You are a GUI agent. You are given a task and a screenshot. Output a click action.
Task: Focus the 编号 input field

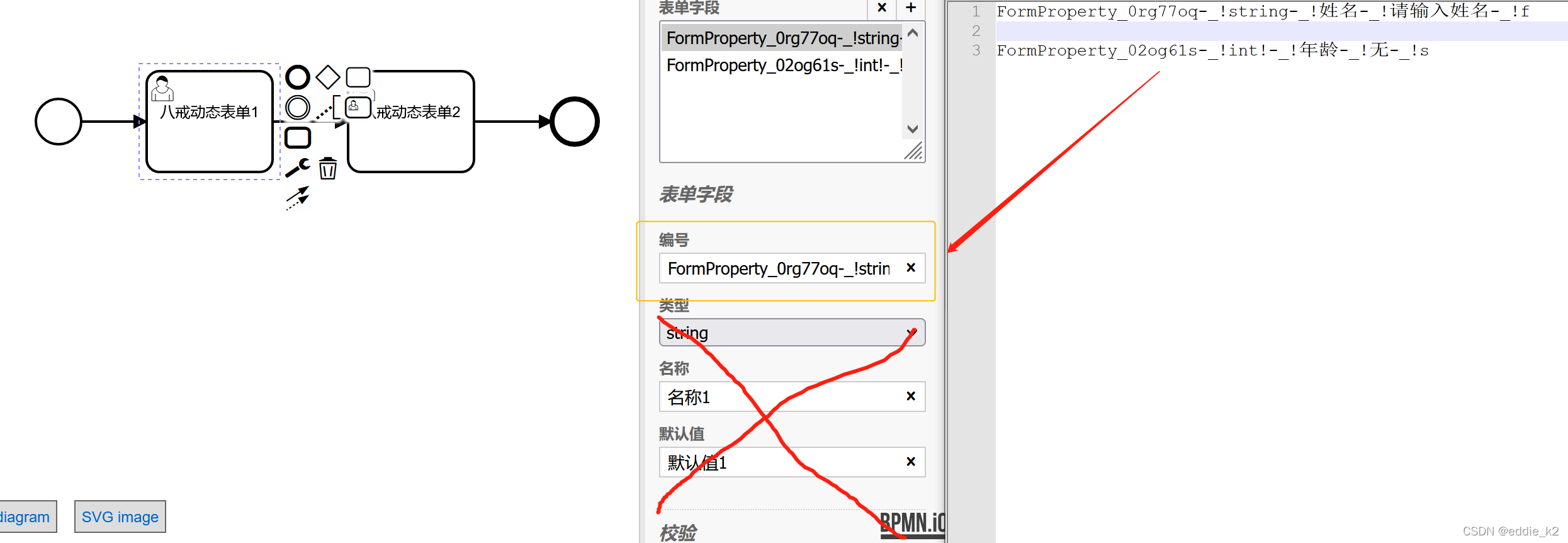coord(779,268)
